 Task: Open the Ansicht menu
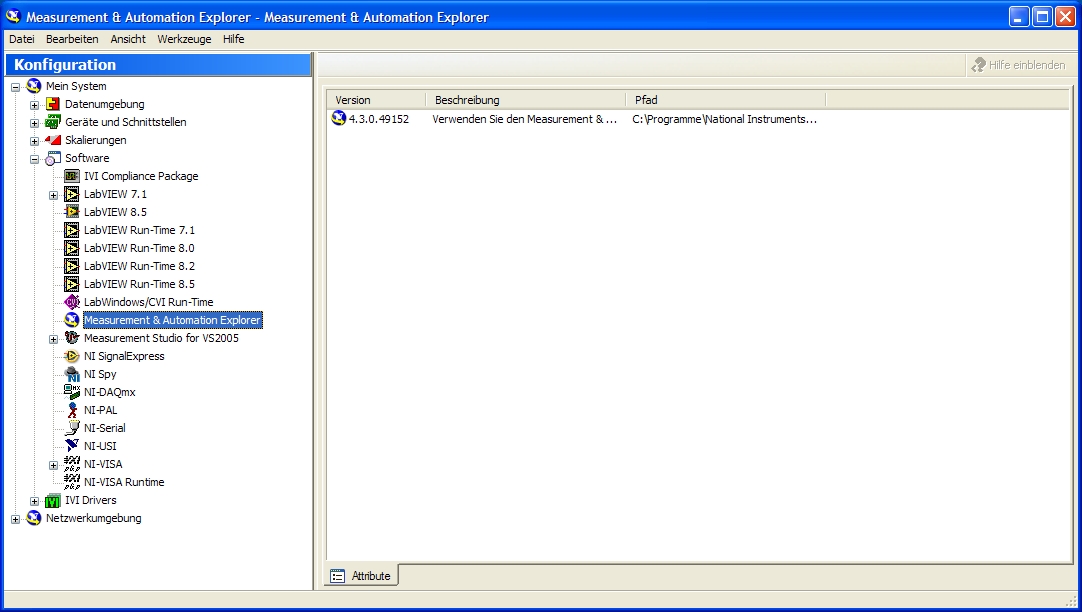(x=128, y=39)
